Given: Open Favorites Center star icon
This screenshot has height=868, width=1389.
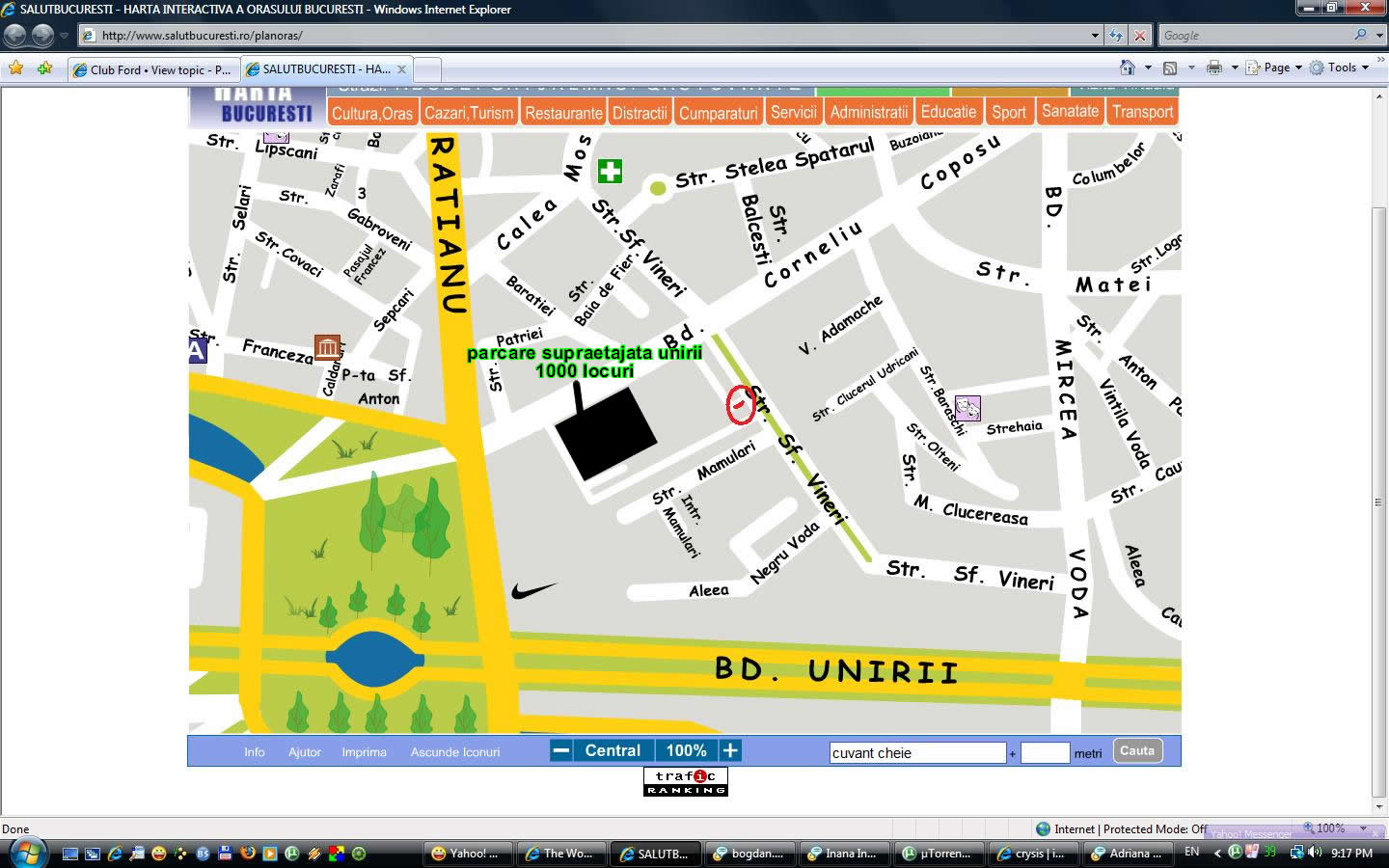Looking at the screenshot, I should tap(16, 68).
